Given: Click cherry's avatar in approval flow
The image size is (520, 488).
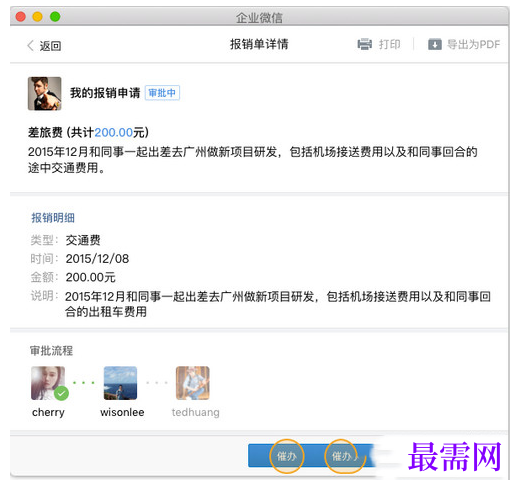Looking at the screenshot, I should coord(48,383).
